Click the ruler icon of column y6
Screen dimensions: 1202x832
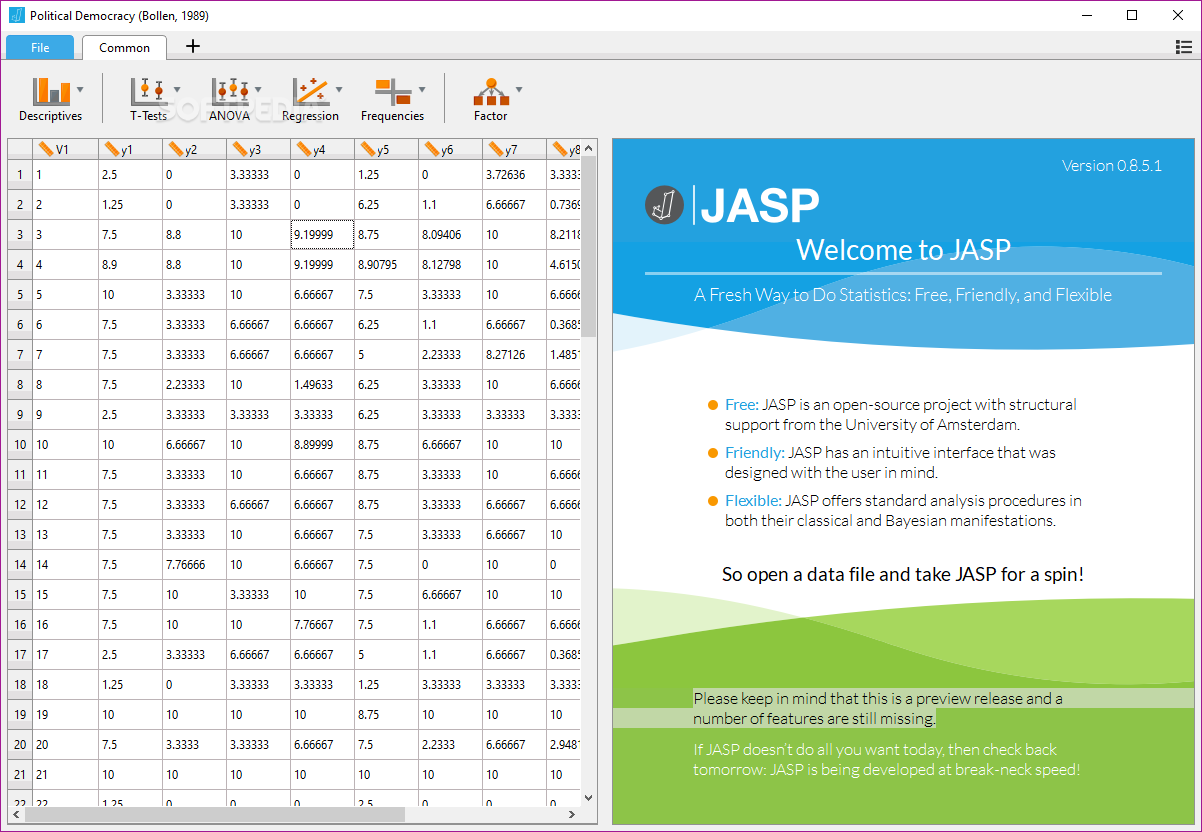432,149
